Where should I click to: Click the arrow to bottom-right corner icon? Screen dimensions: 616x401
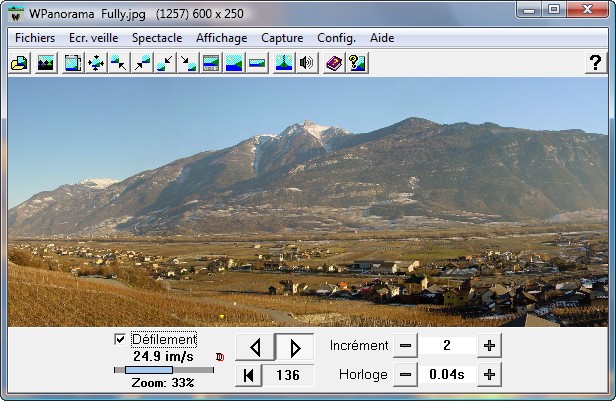[188, 63]
